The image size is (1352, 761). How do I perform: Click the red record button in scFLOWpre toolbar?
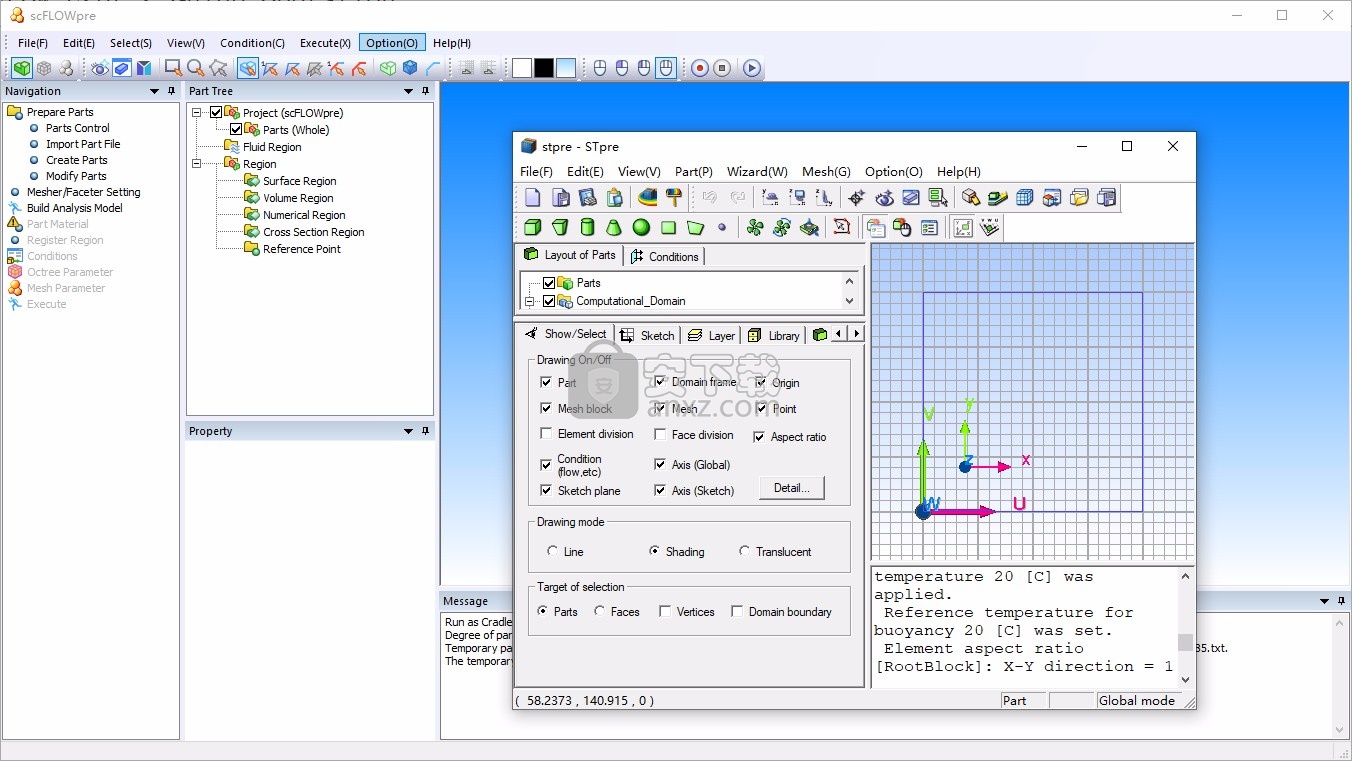pyautogui.click(x=700, y=68)
